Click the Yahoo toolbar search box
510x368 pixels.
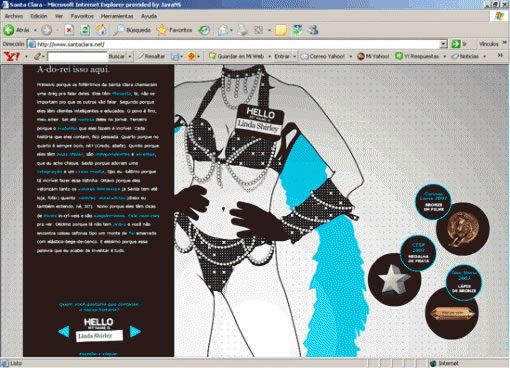click(x=77, y=56)
